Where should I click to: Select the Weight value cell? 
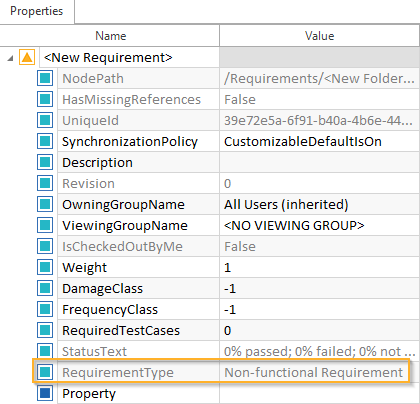pyautogui.click(x=319, y=267)
